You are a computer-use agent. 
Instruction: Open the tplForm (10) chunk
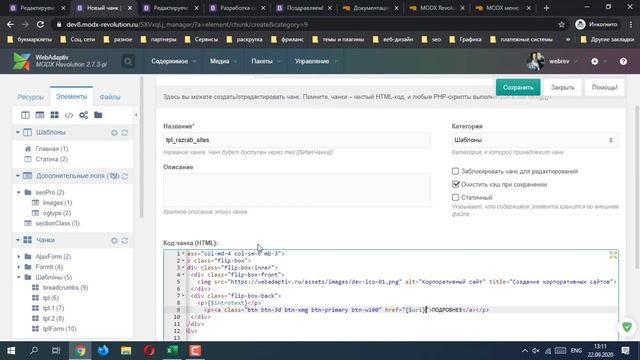click(x=60, y=329)
